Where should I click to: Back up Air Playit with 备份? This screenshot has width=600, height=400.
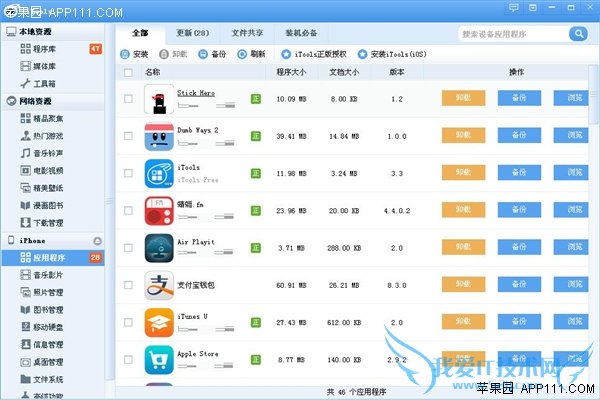tap(519, 247)
